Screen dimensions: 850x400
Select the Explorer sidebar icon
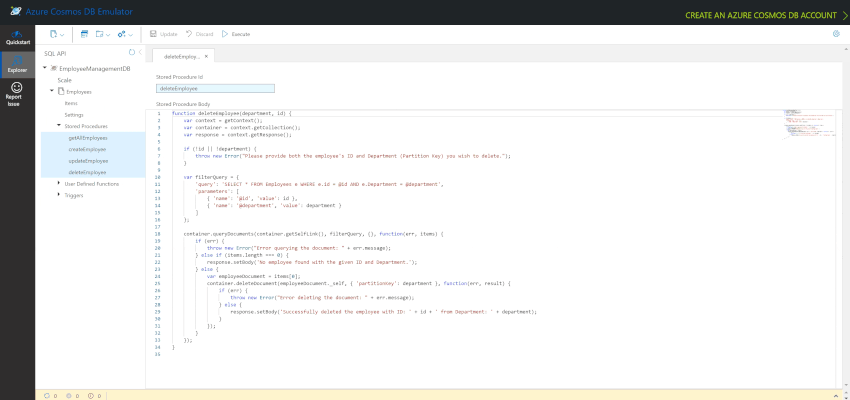point(17,64)
